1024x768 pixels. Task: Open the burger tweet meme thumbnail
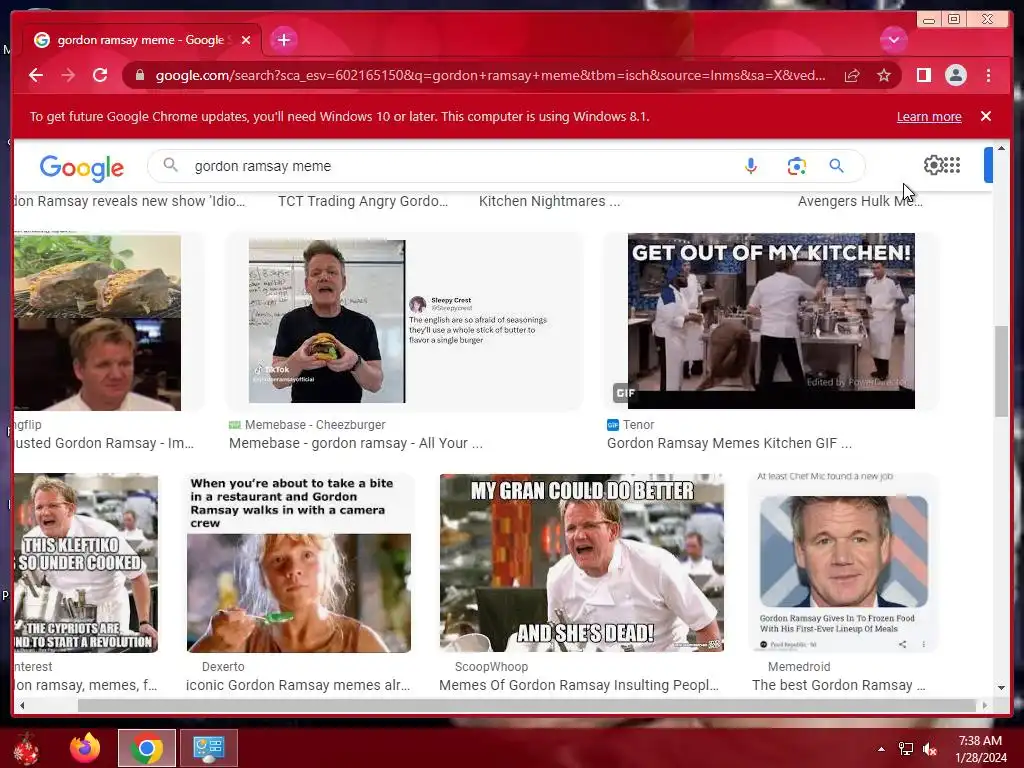(404, 321)
